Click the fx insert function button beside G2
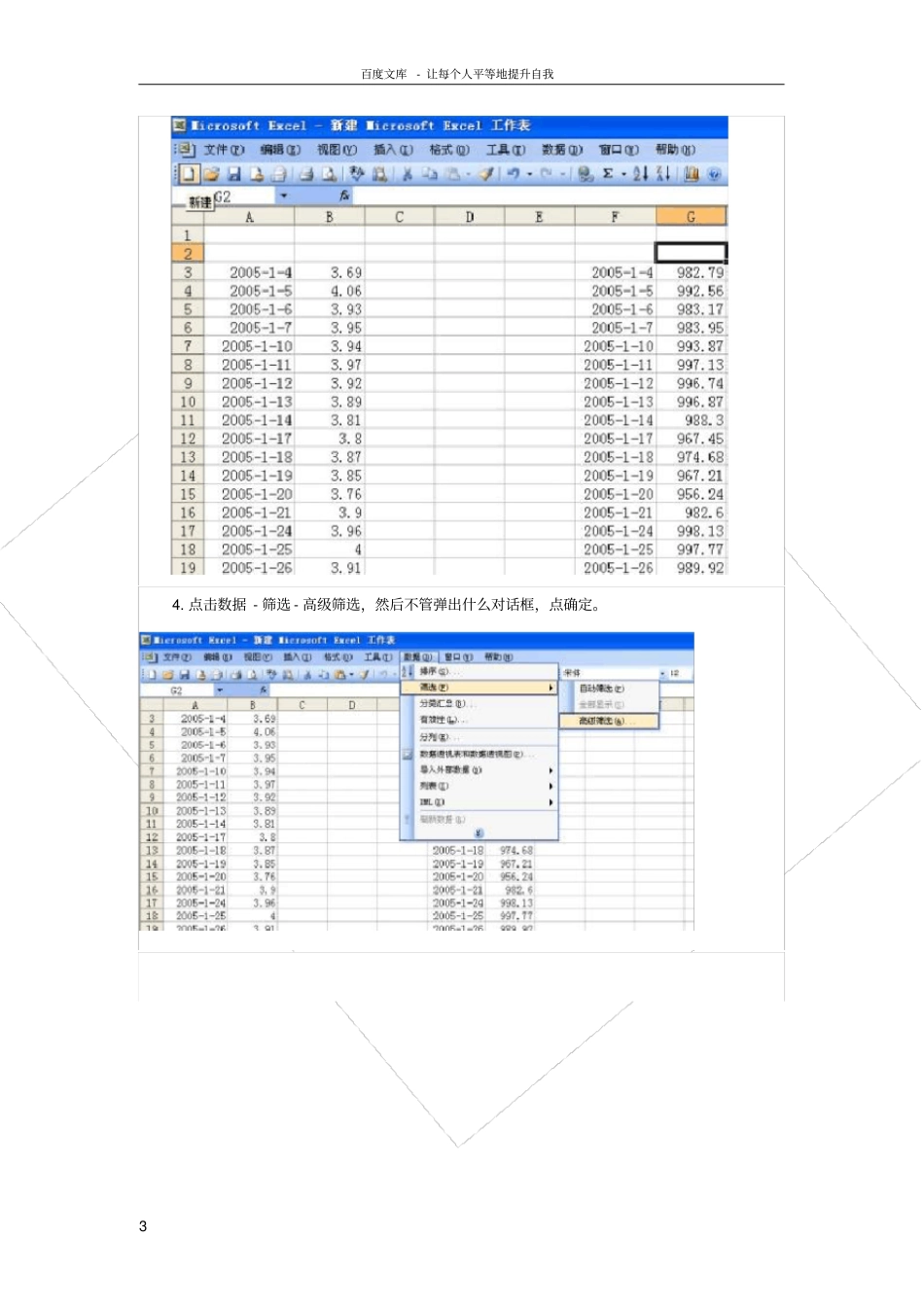Screen dimensions: 924x1308 344,196
